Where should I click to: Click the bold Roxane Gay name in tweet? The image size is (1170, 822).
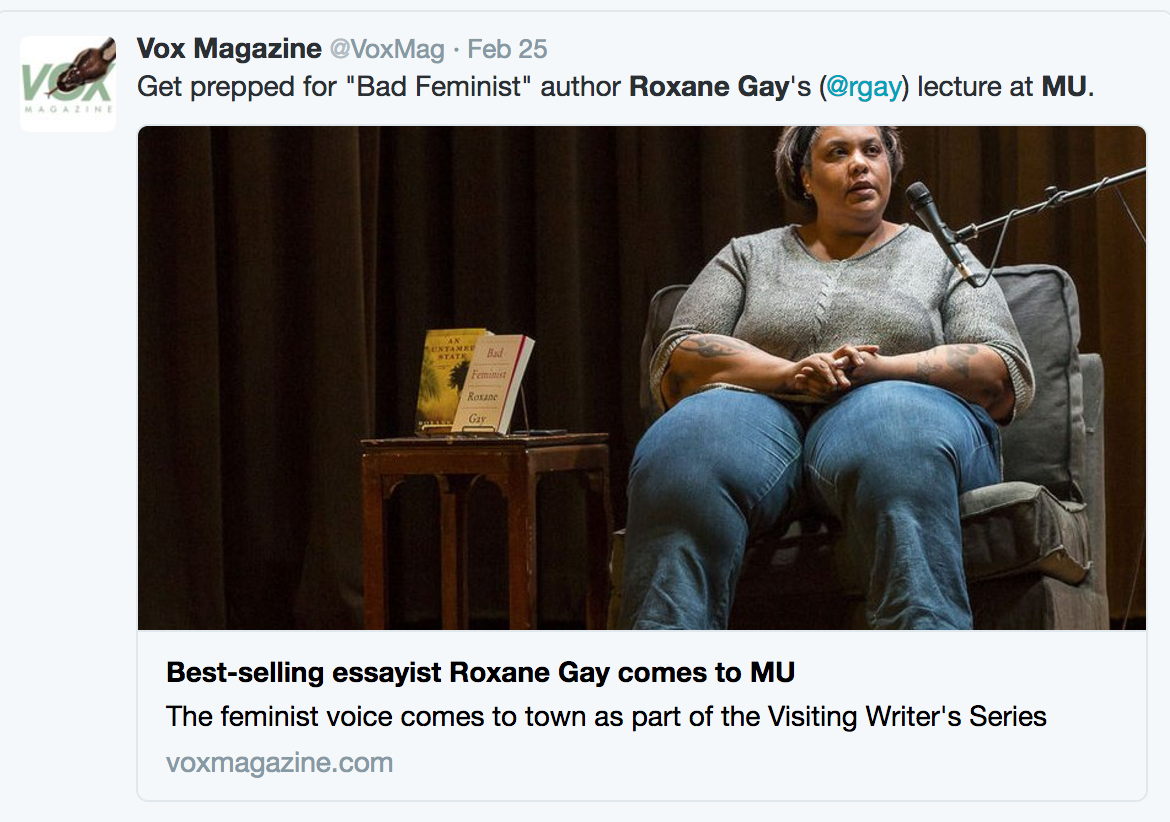point(709,86)
